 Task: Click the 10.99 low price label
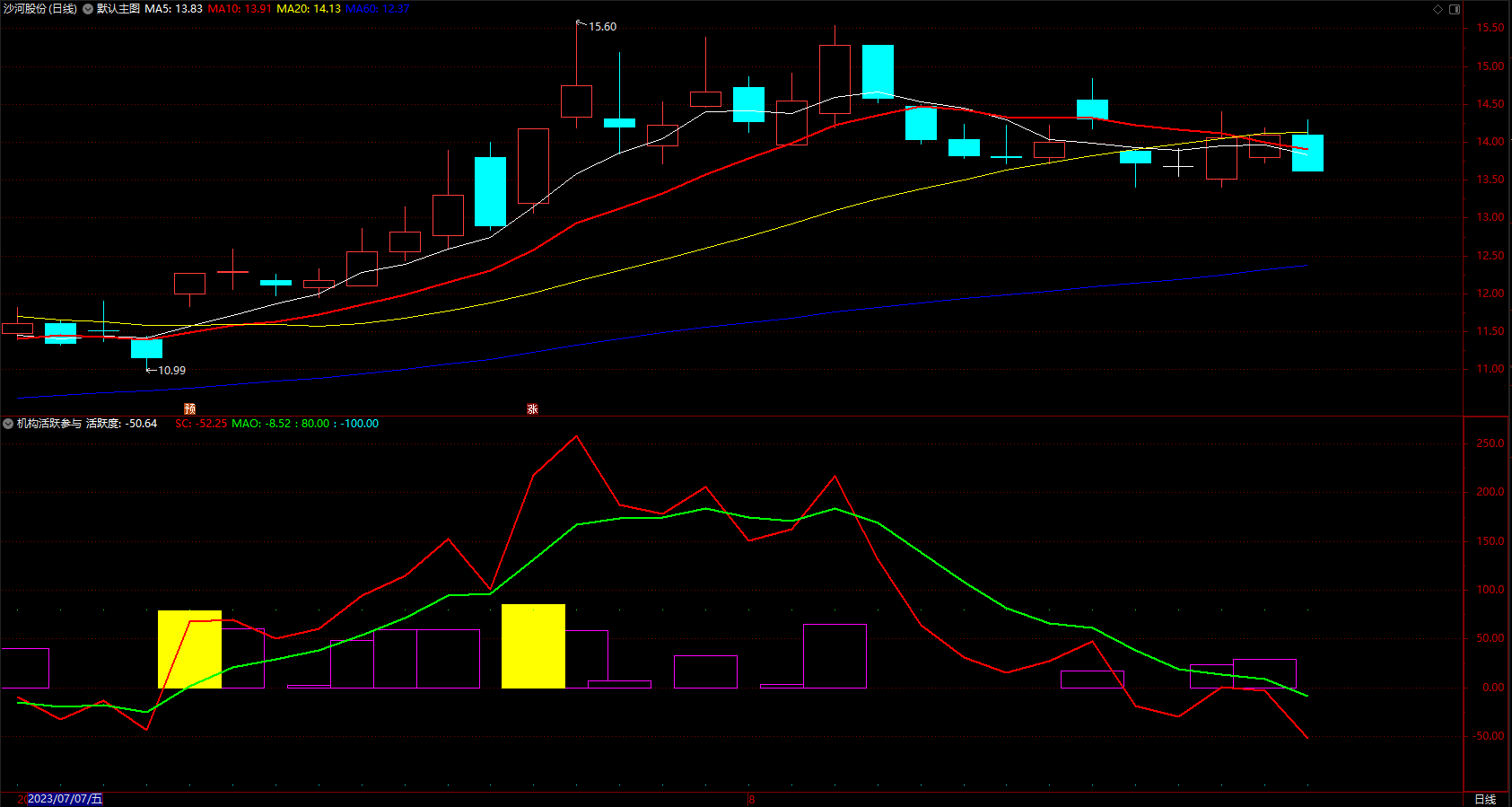(171, 370)
